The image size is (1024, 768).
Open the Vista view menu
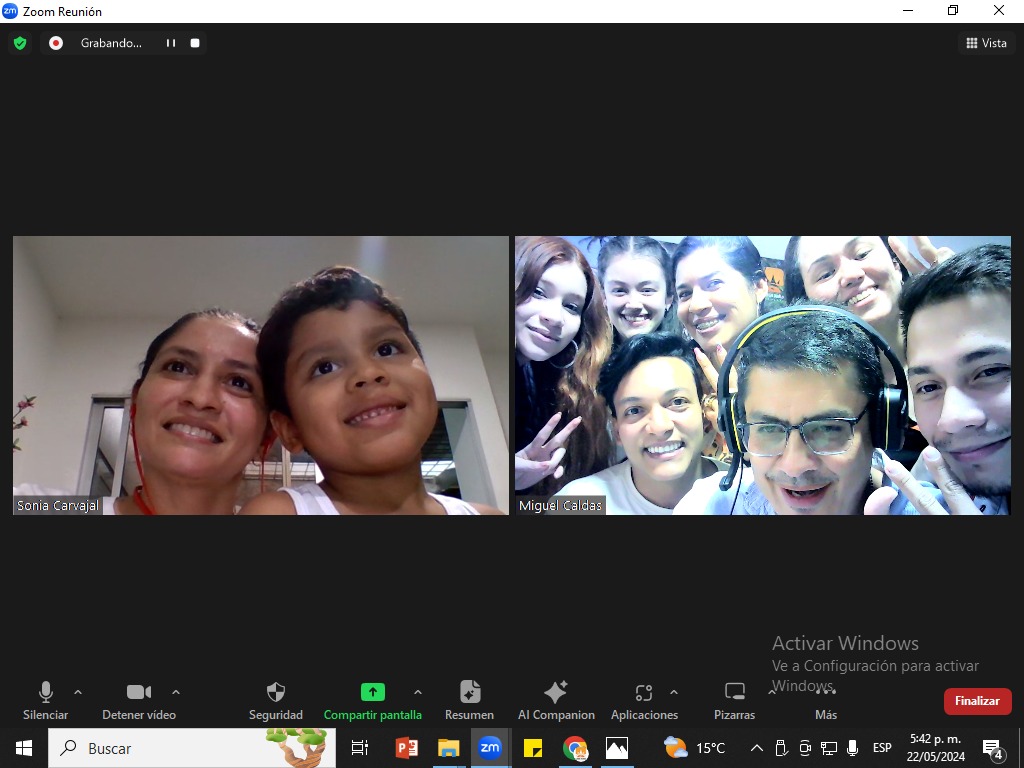click(x=986, y=43)
